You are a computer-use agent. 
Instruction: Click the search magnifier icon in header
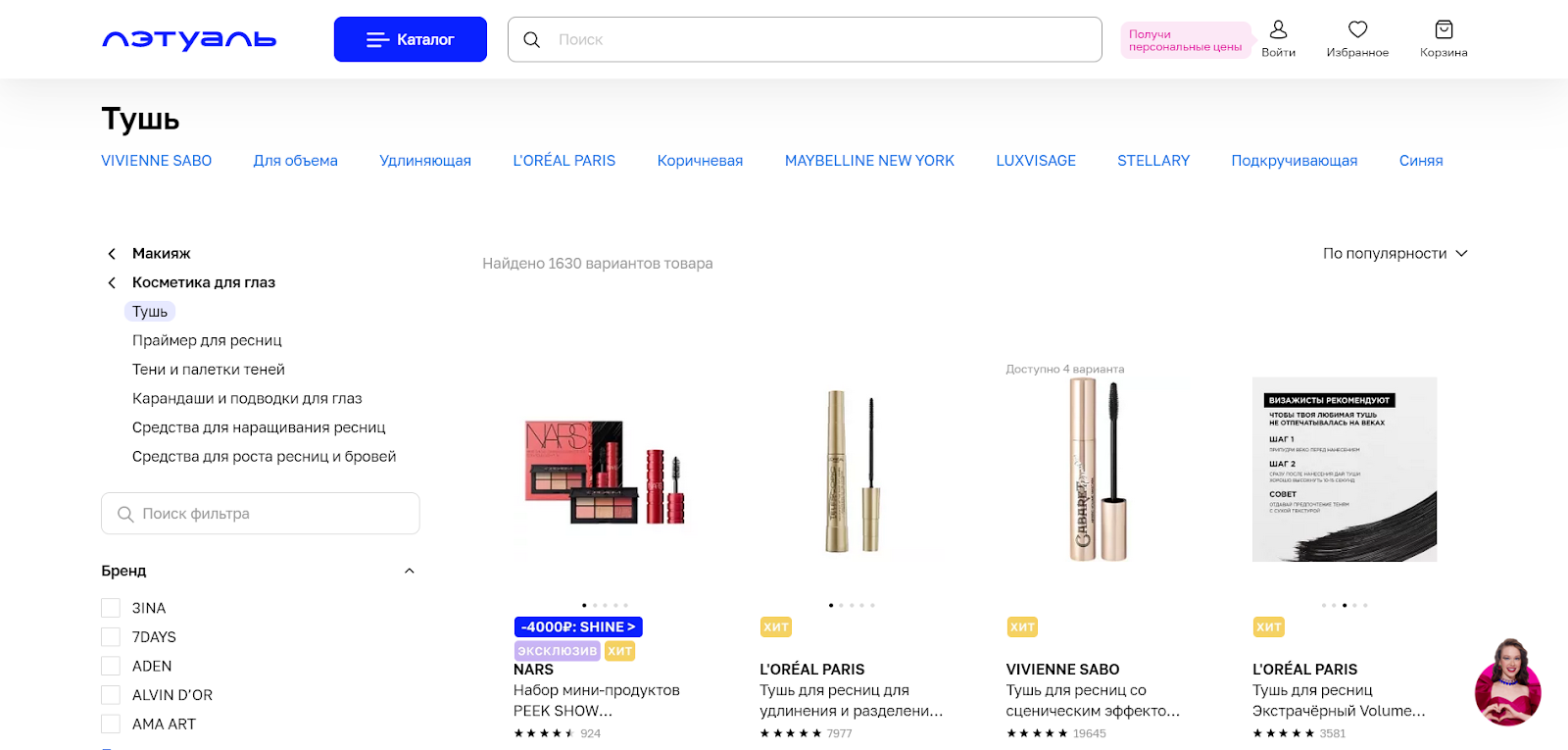pyautogui.click(x=532, y=39)
